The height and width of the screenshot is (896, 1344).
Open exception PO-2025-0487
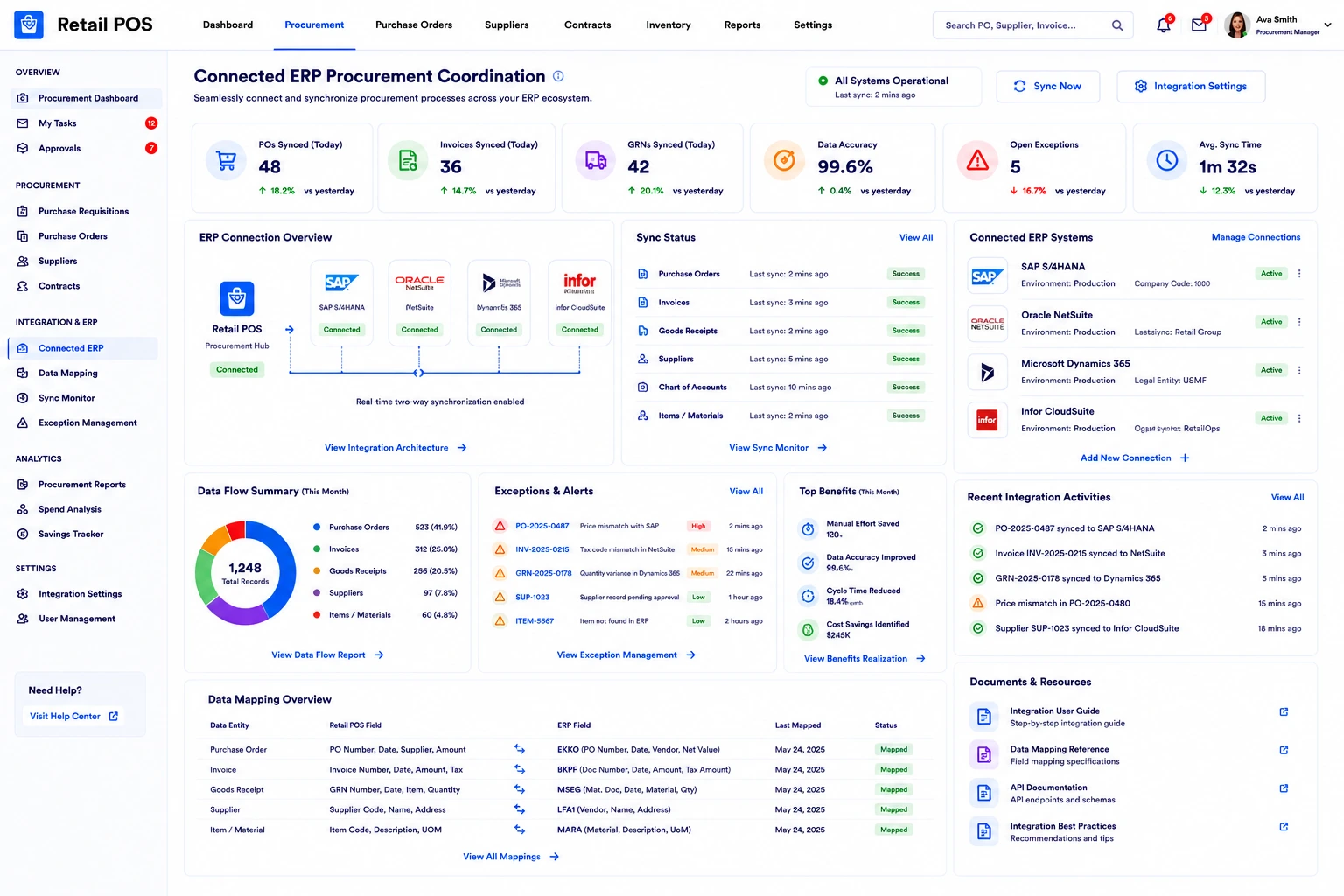point(542,526)
